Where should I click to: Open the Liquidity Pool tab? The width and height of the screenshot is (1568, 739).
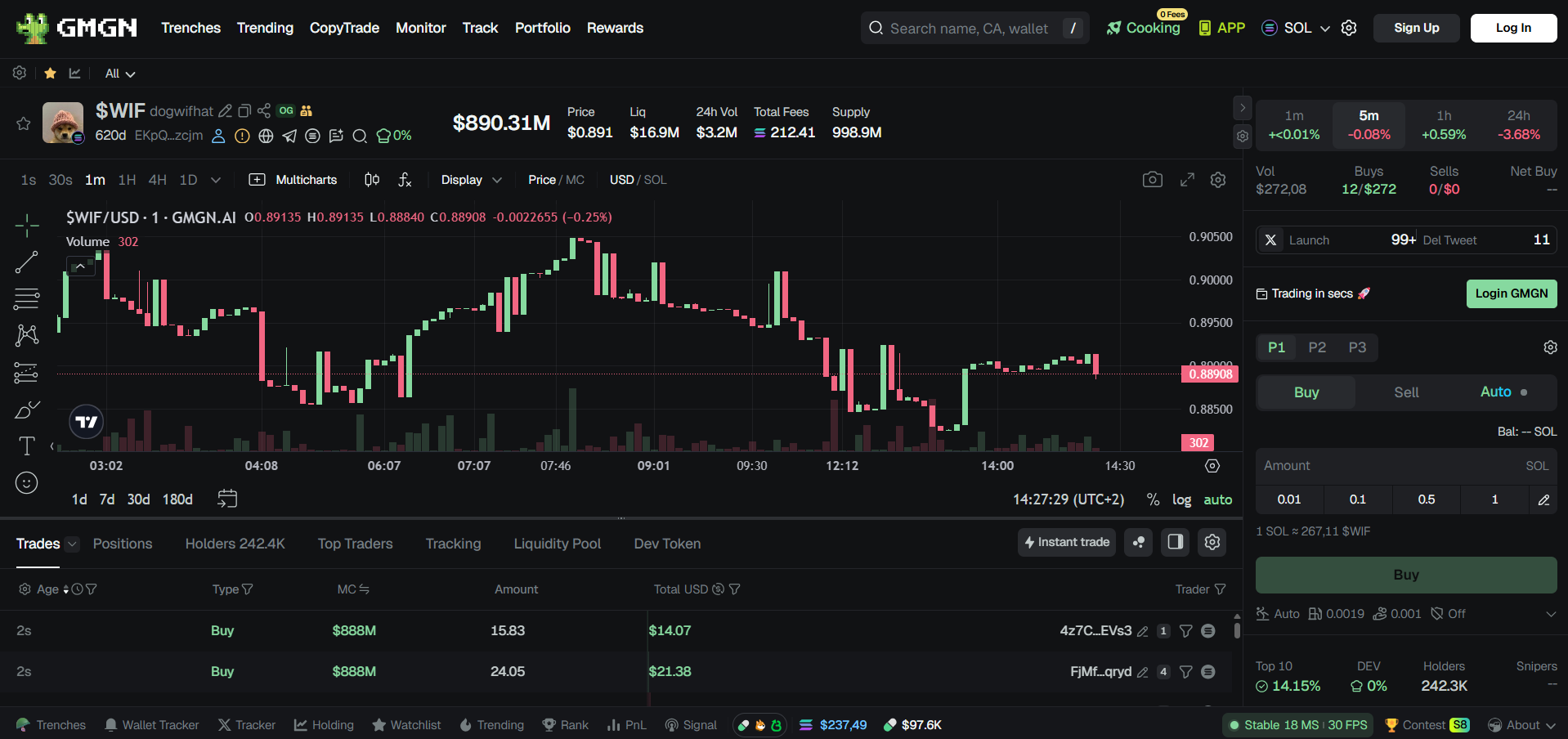(x=558, y=544)
